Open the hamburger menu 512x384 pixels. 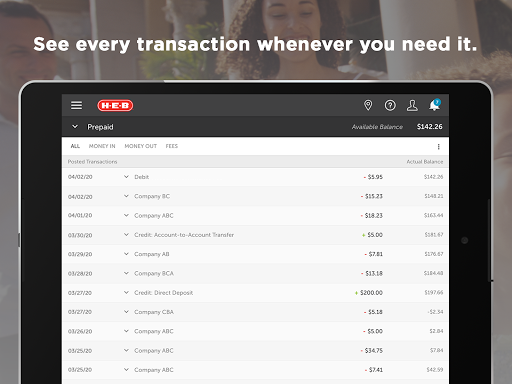76,105
